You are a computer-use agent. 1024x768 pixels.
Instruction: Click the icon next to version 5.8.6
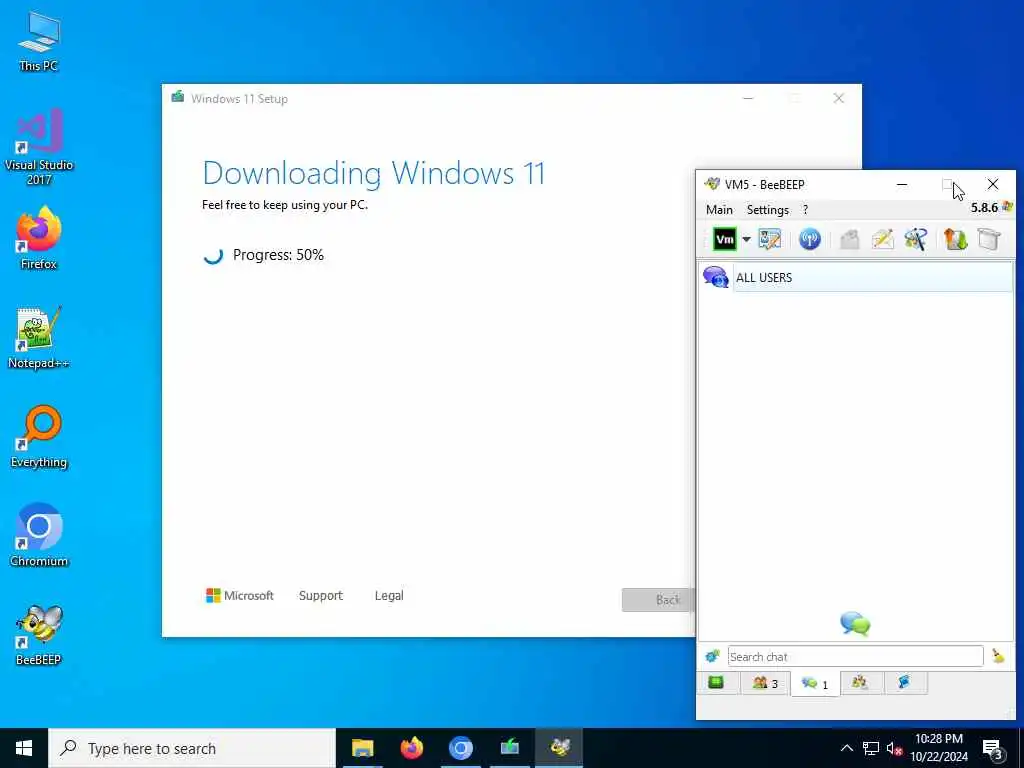click(1007, 207)
